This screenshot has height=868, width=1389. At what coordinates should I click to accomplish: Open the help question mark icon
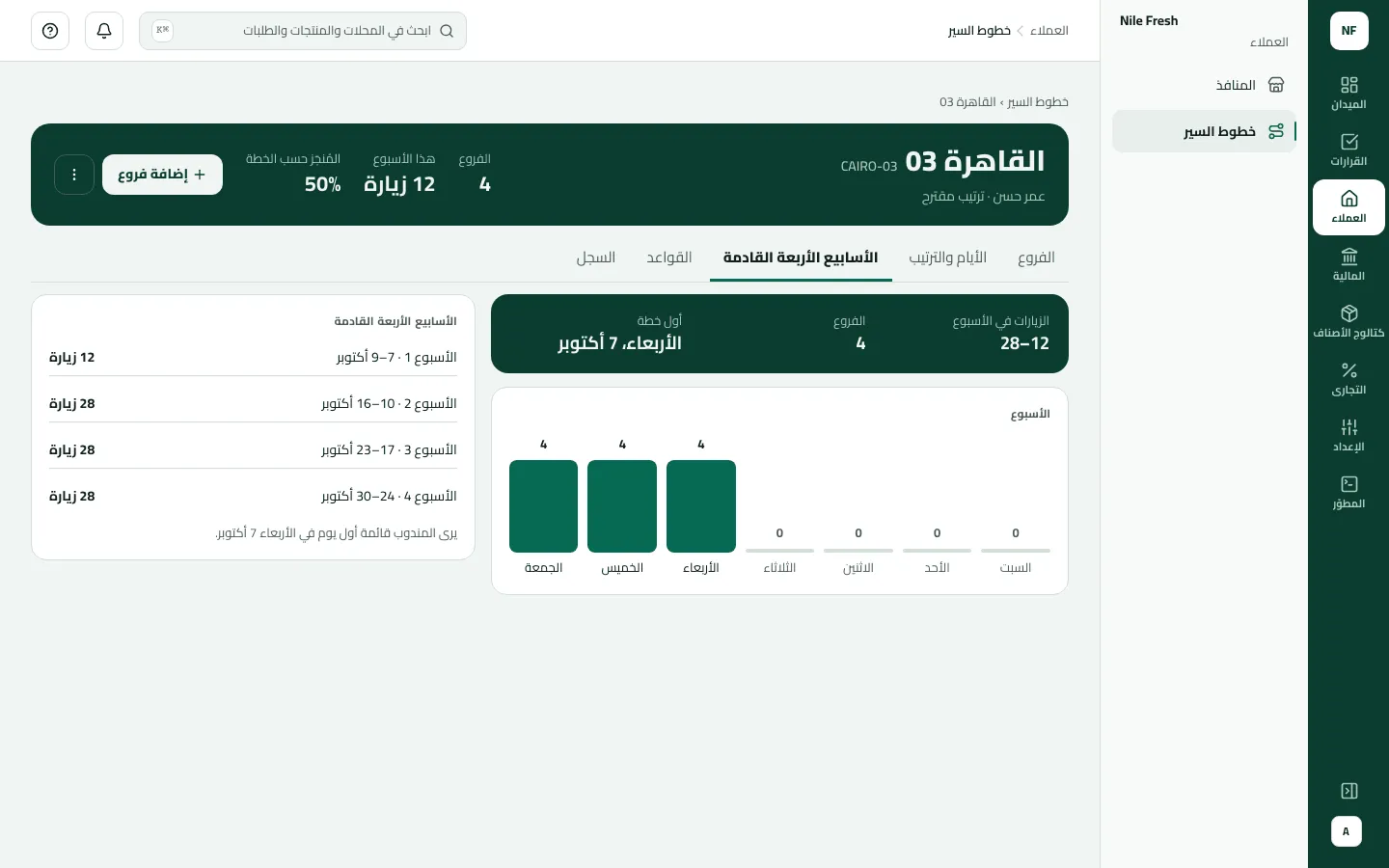tap(50, 31)
